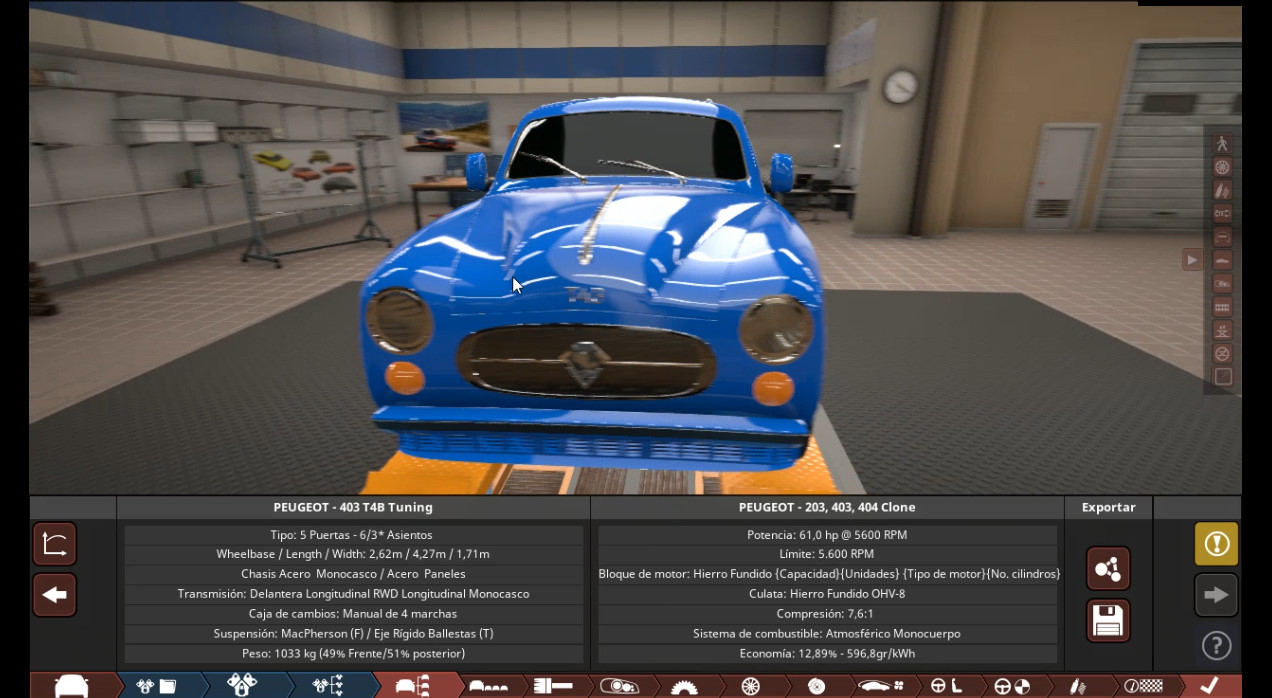Go back with the left arrow button

coord(55,595)
